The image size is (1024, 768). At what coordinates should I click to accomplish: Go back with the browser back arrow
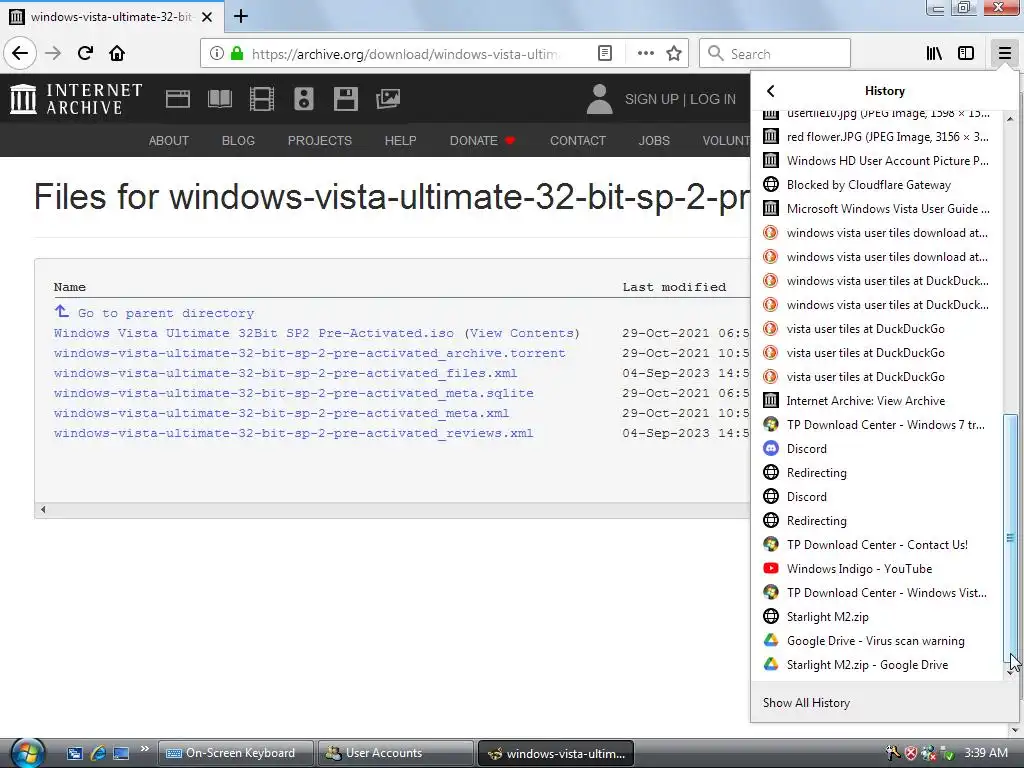tap(20, 54)
